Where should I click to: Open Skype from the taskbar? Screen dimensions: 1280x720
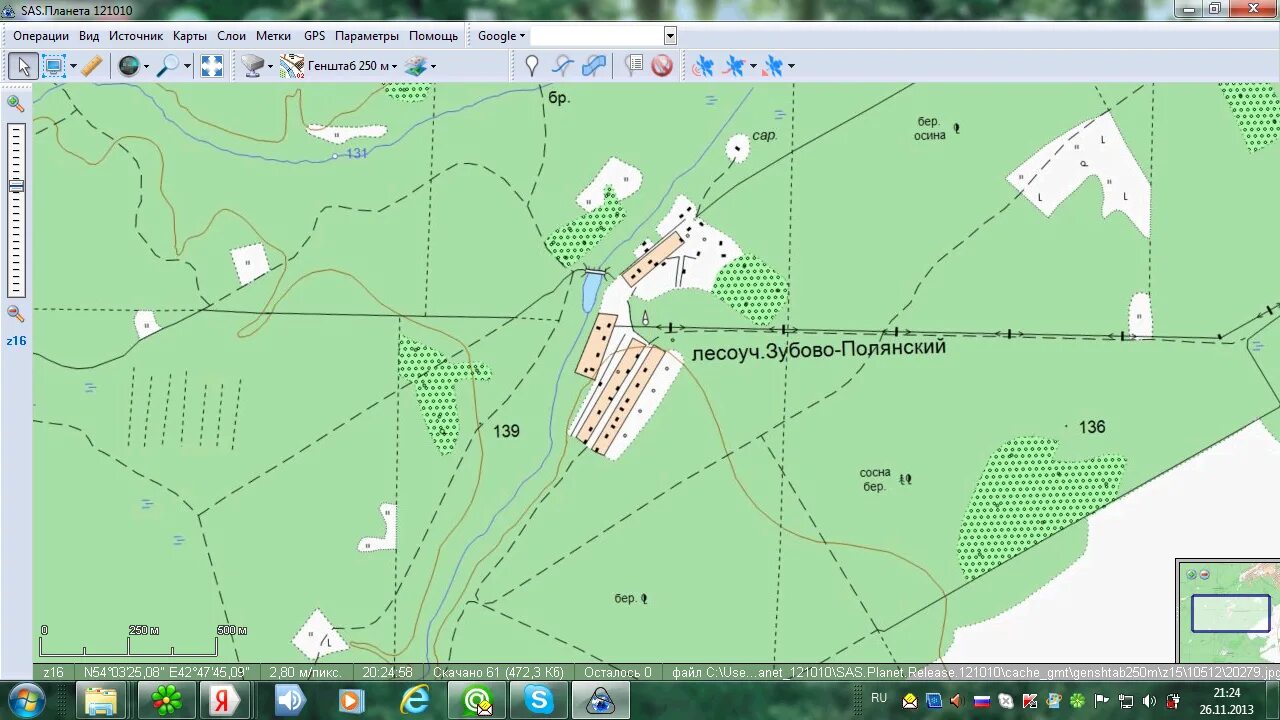tap(539, 700)
